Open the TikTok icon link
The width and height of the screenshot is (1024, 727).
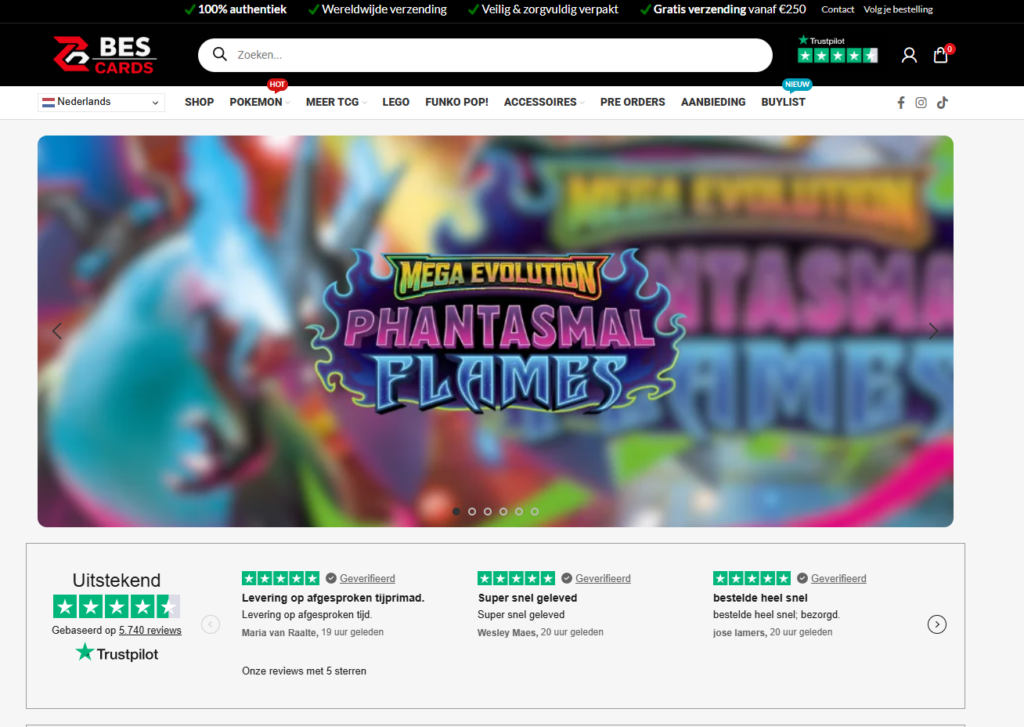click(942, 102)
